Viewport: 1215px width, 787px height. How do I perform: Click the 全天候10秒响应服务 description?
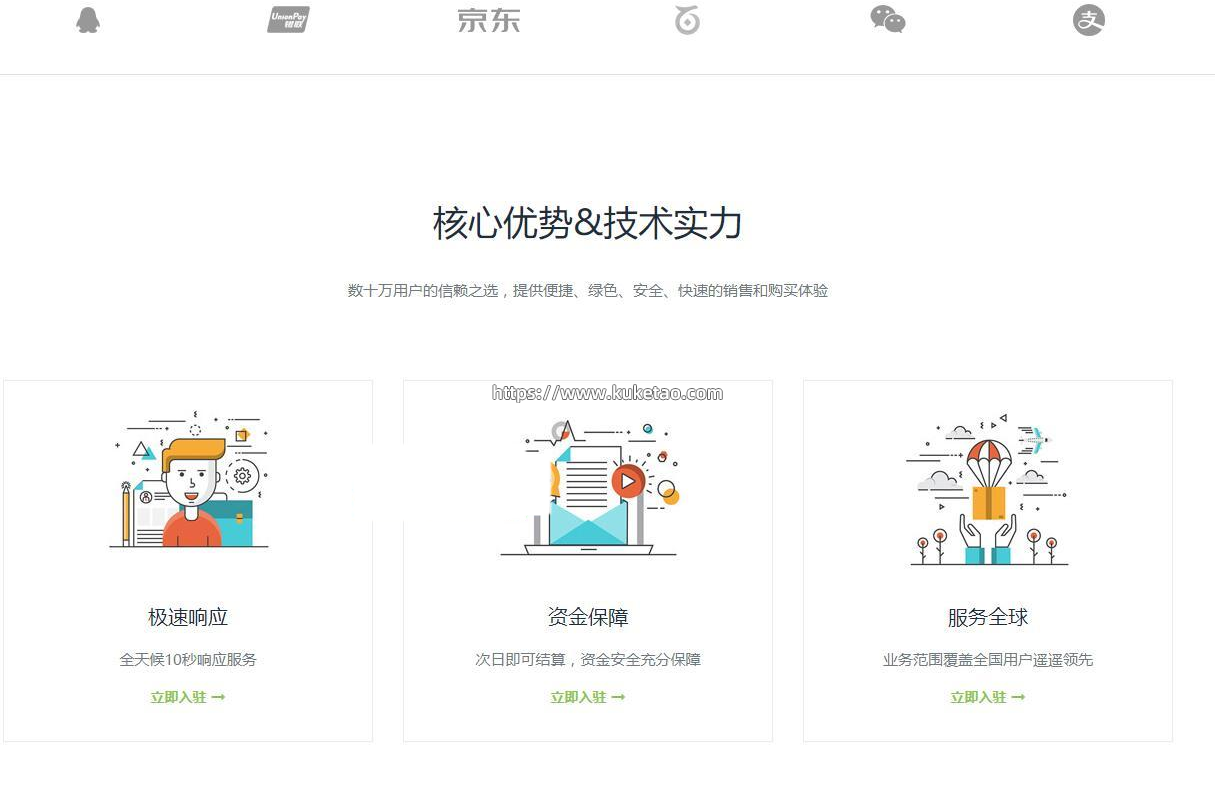coord(188,660)
